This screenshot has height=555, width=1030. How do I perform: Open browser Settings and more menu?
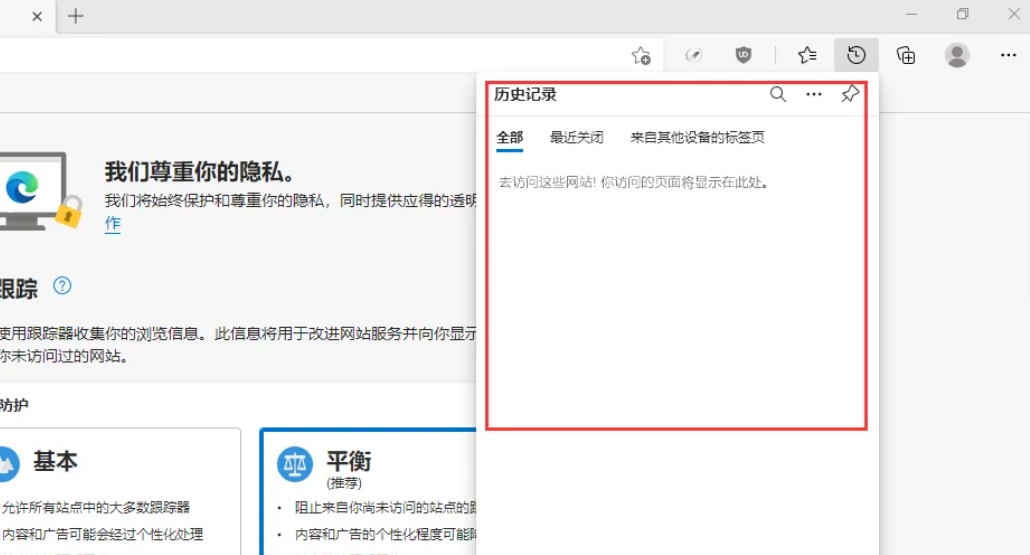(x=1008, y=55)
